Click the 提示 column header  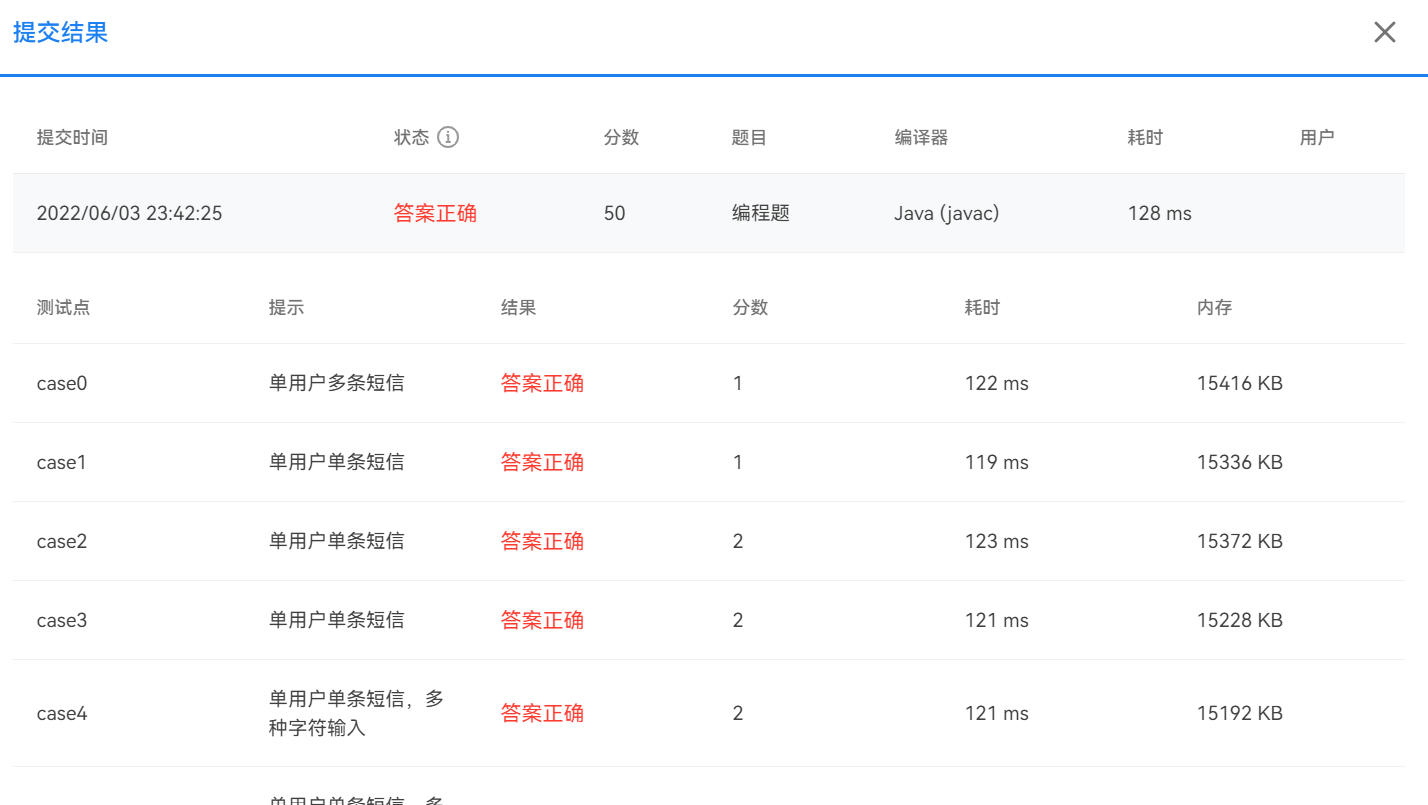pos(286,307)
